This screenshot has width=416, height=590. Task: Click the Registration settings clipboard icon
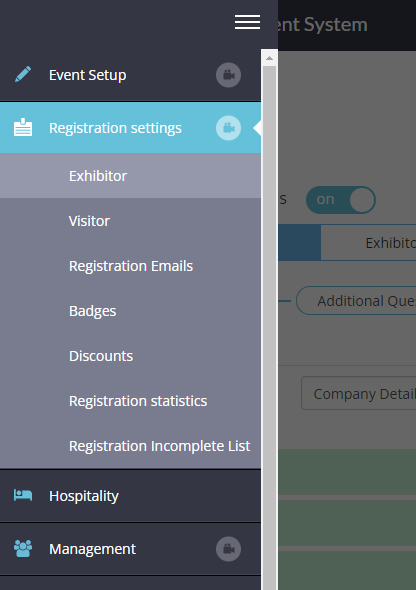(23, 127)
